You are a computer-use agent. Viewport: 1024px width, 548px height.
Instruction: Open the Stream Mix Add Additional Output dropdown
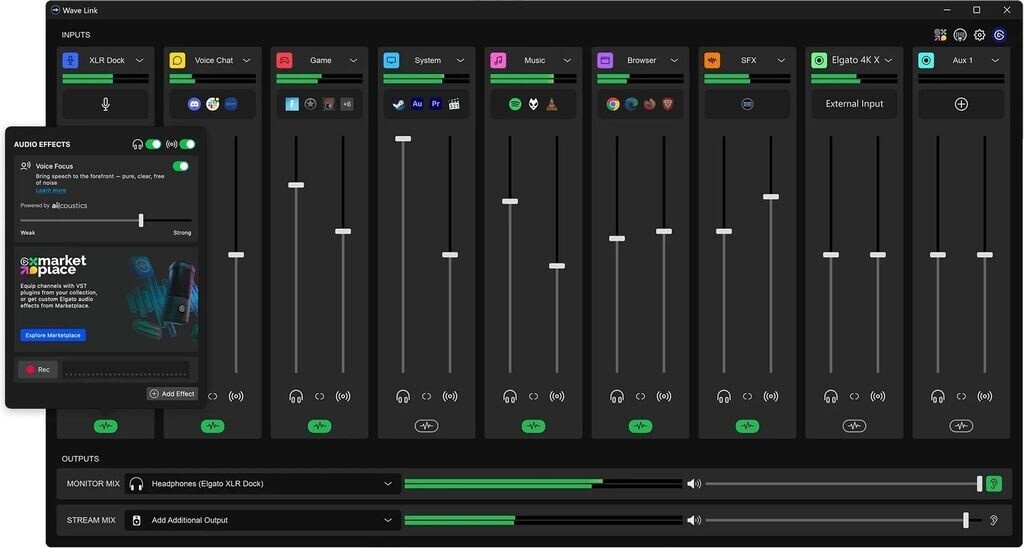[388, 520]
